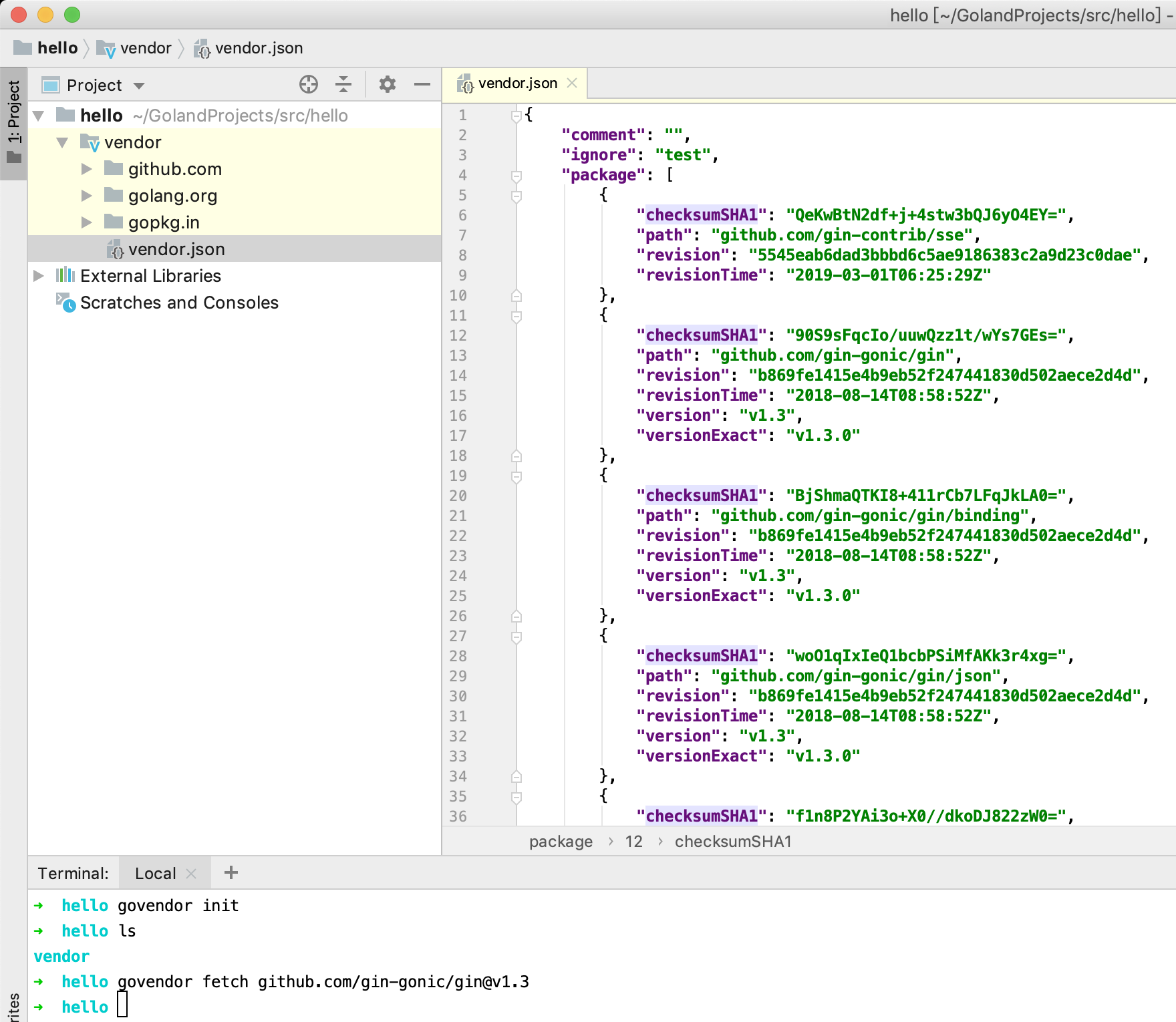
Task: Click the Scratches and Consoles icon
Action: coord(65,303)
